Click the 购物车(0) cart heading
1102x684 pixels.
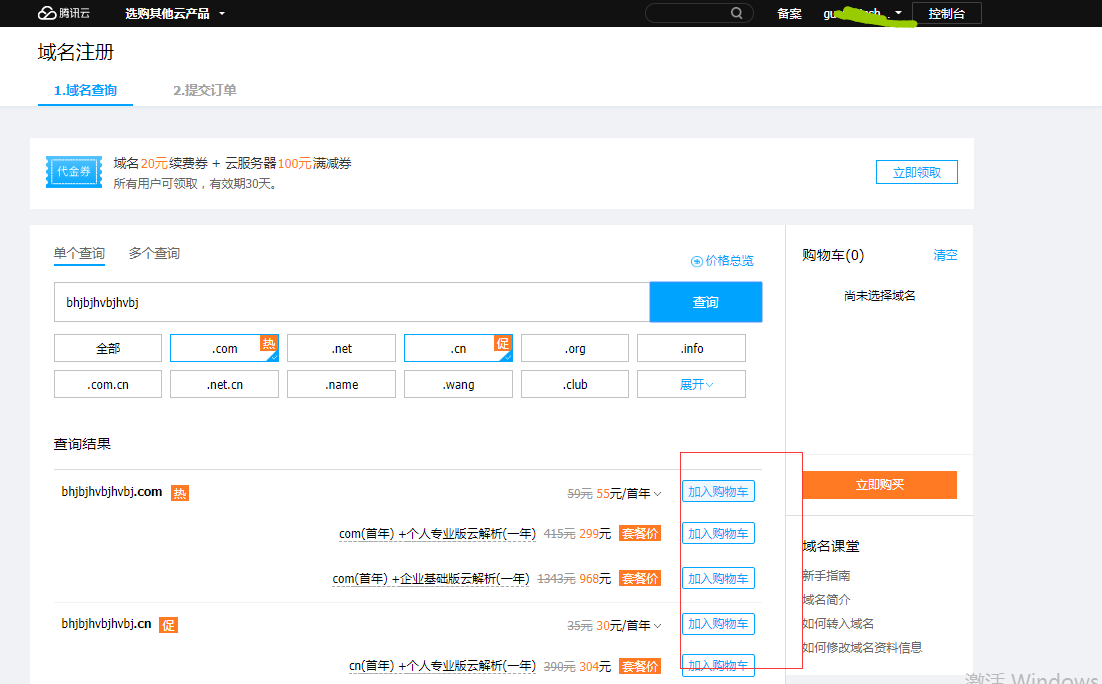coord(833,255)
